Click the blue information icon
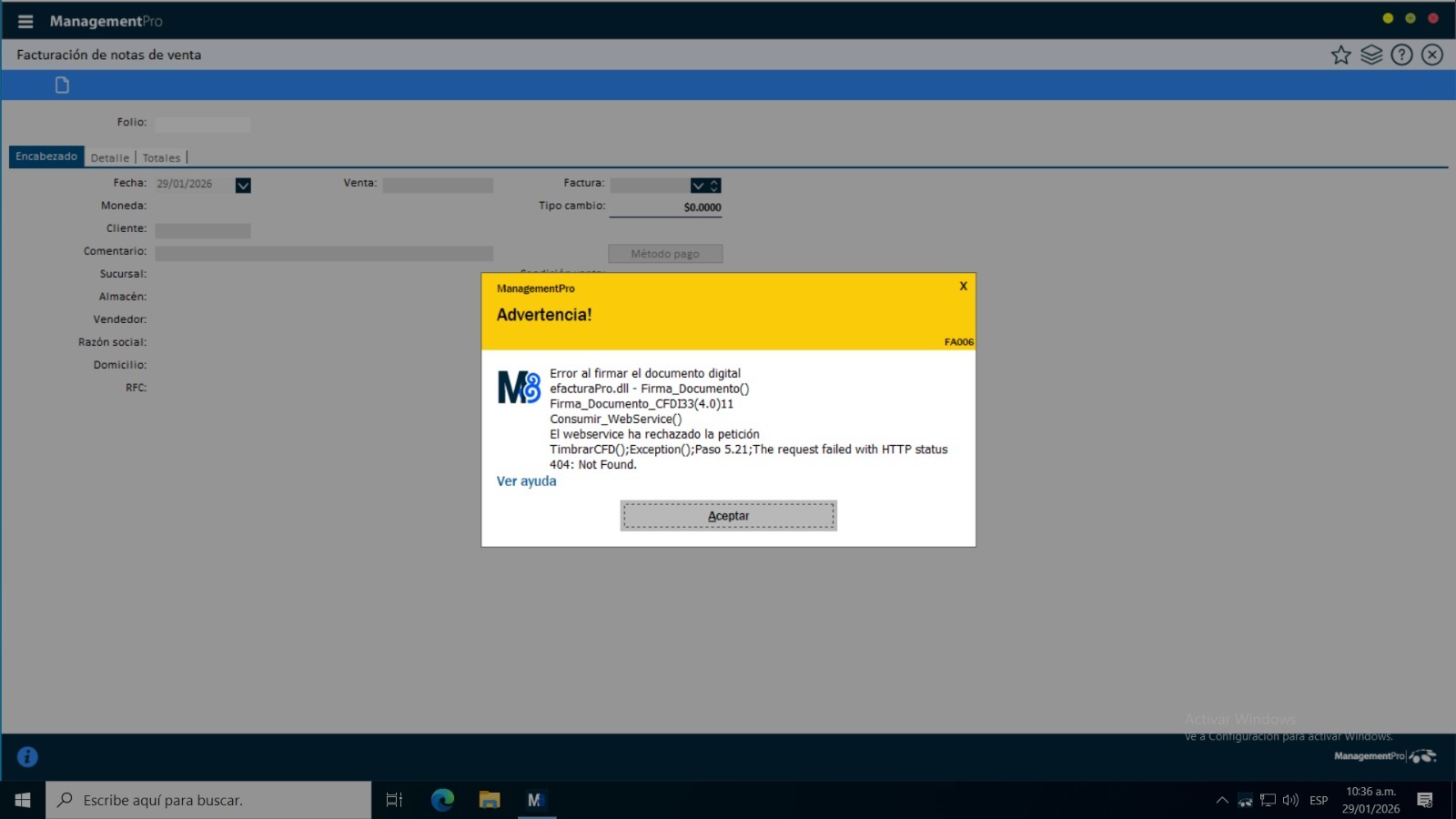The image size is (1456, 819). (x=27, y=756)
